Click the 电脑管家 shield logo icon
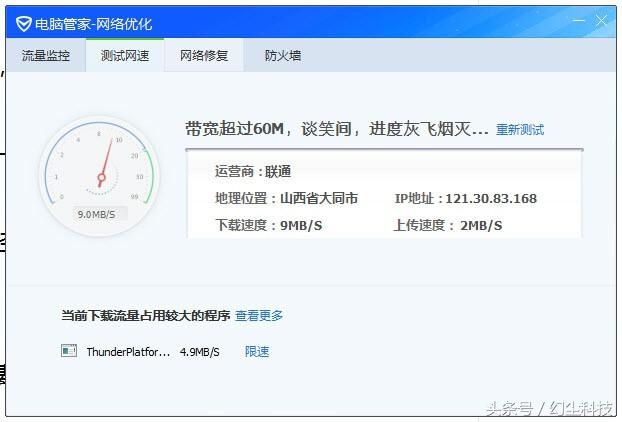The image size is (622, 422). [x=23, y=23]
